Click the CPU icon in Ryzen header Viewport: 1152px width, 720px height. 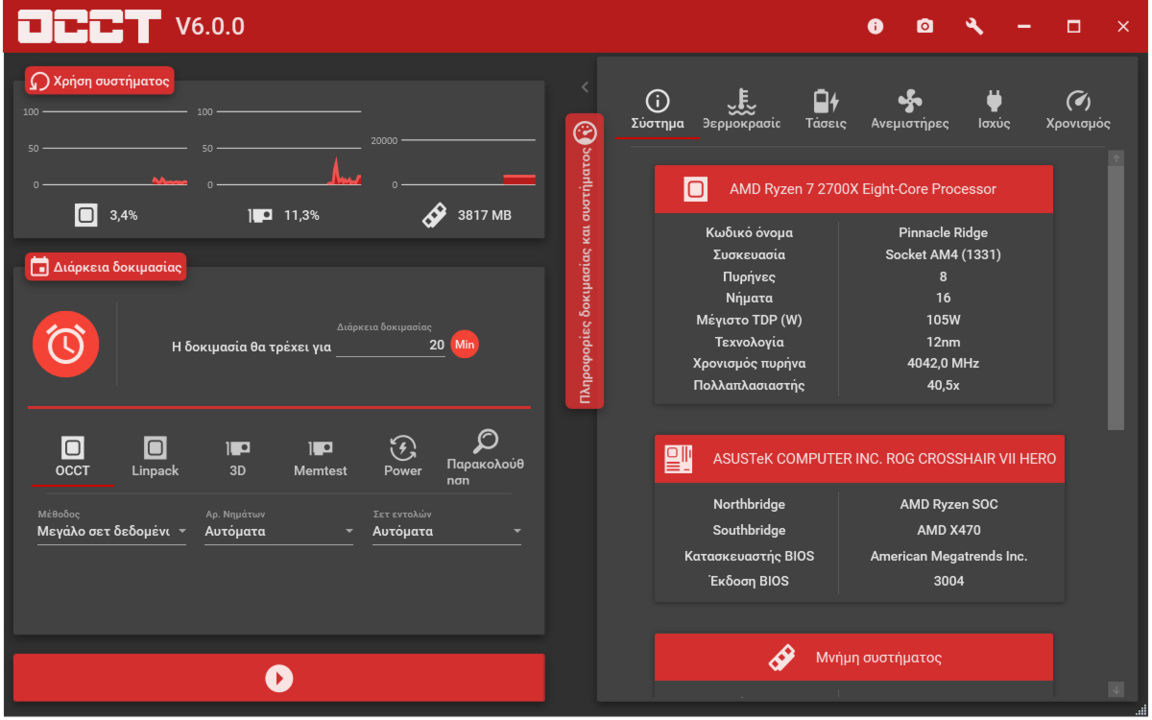point(696,190)
